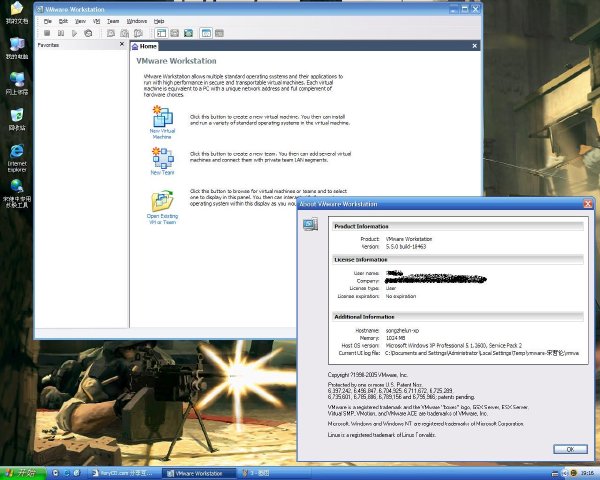The height and width of the screenshot is (480, 600).
Task: Maximize the VMware Workstation window
Action: point(465,9)
